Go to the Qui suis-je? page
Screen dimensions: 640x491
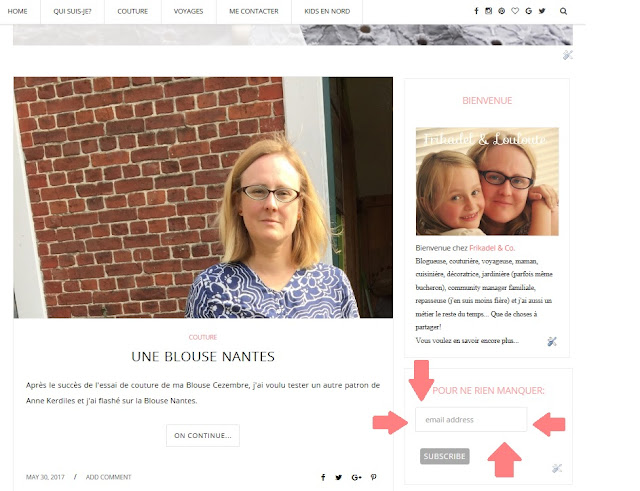(x=72, y=11)
